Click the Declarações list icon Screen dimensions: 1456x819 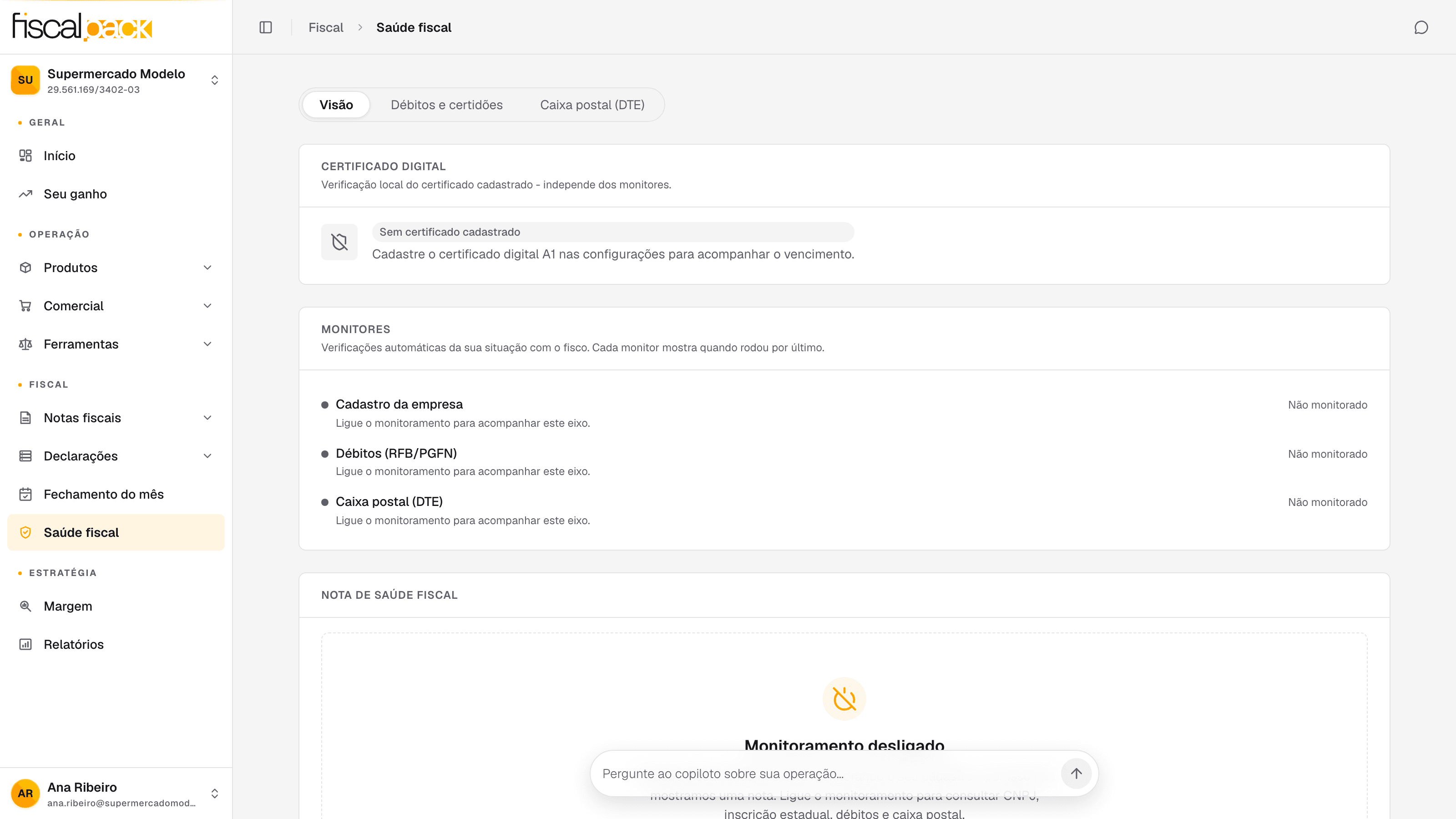[x=25, y=456]
